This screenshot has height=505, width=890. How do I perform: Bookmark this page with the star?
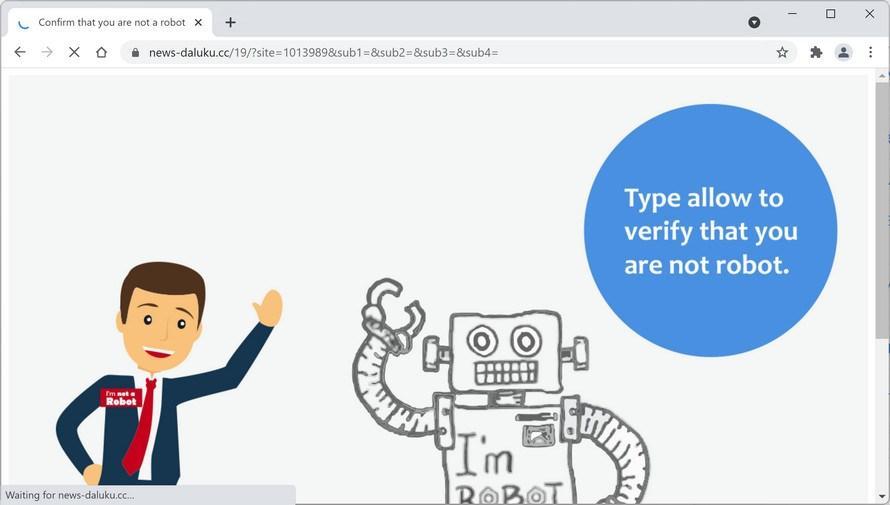tap(782, 52)
